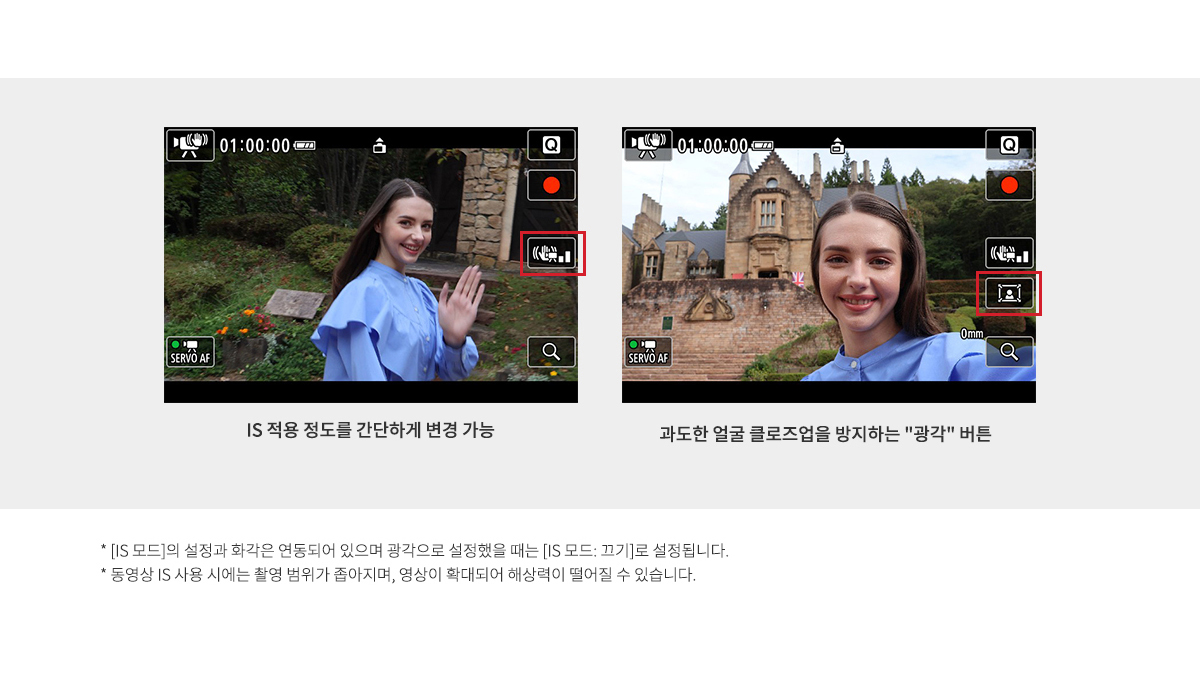Toggle SERVO AF on left screen
1200x692 pixels.
[x=190, y=352]
